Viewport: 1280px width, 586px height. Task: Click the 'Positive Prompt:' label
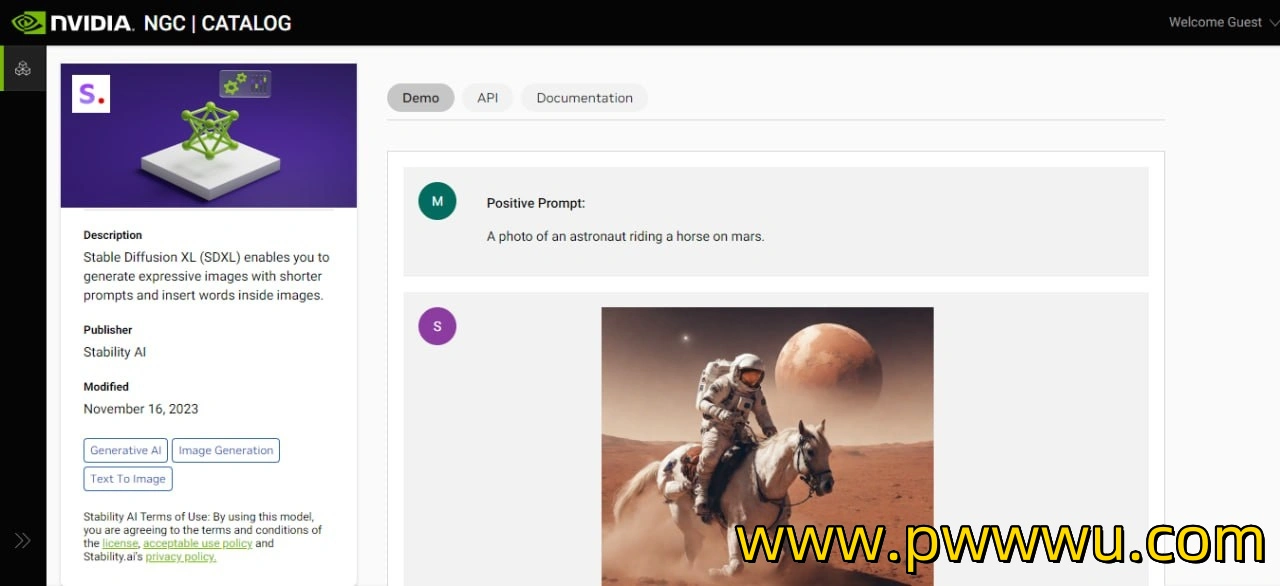[x=536, y=203]
